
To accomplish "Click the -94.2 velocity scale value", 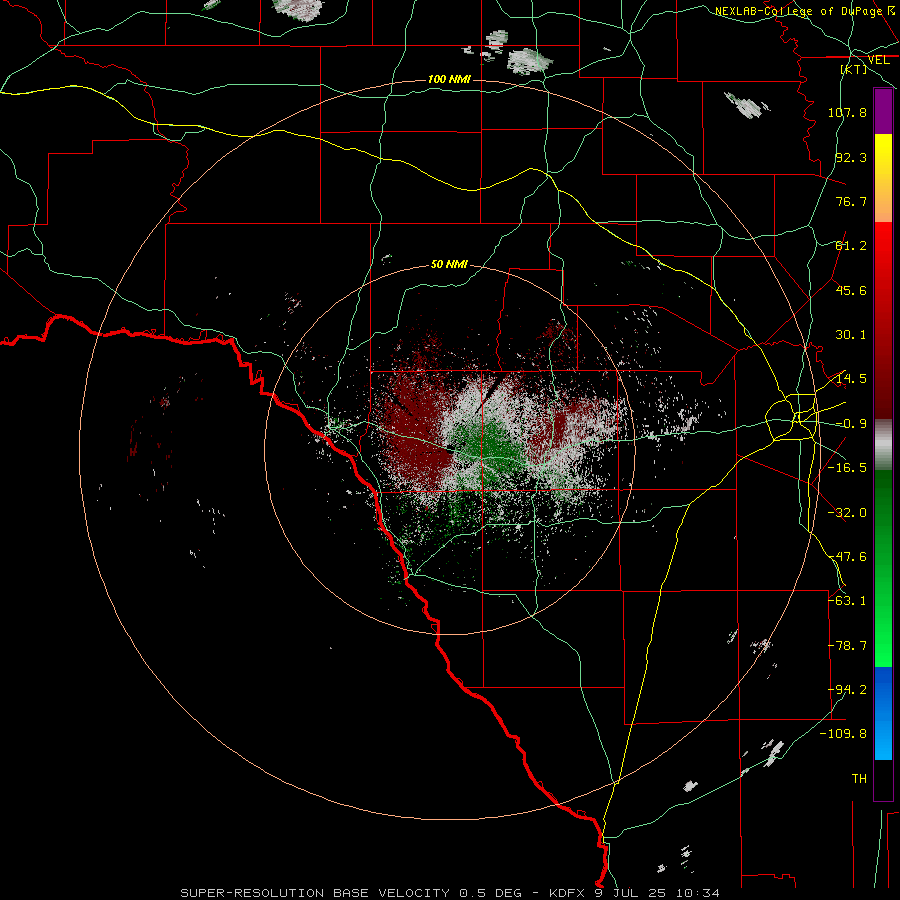I will pos(847,690).
